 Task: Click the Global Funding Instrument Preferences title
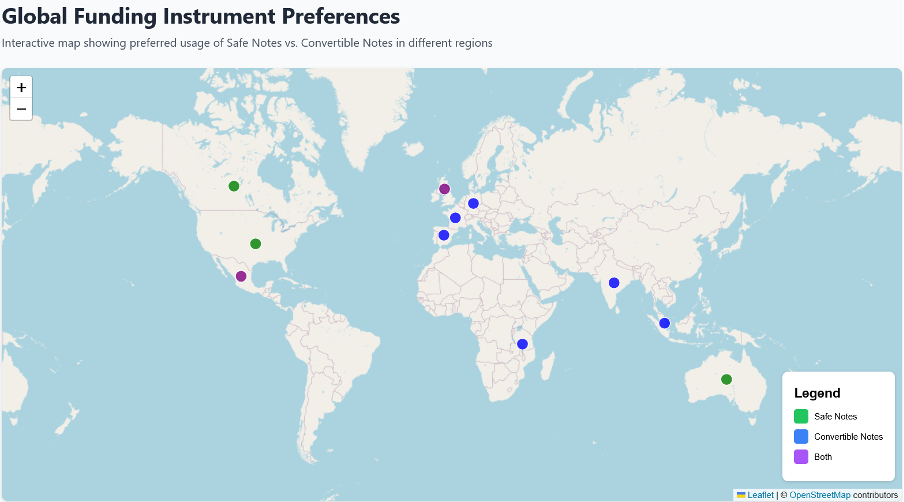201,16
